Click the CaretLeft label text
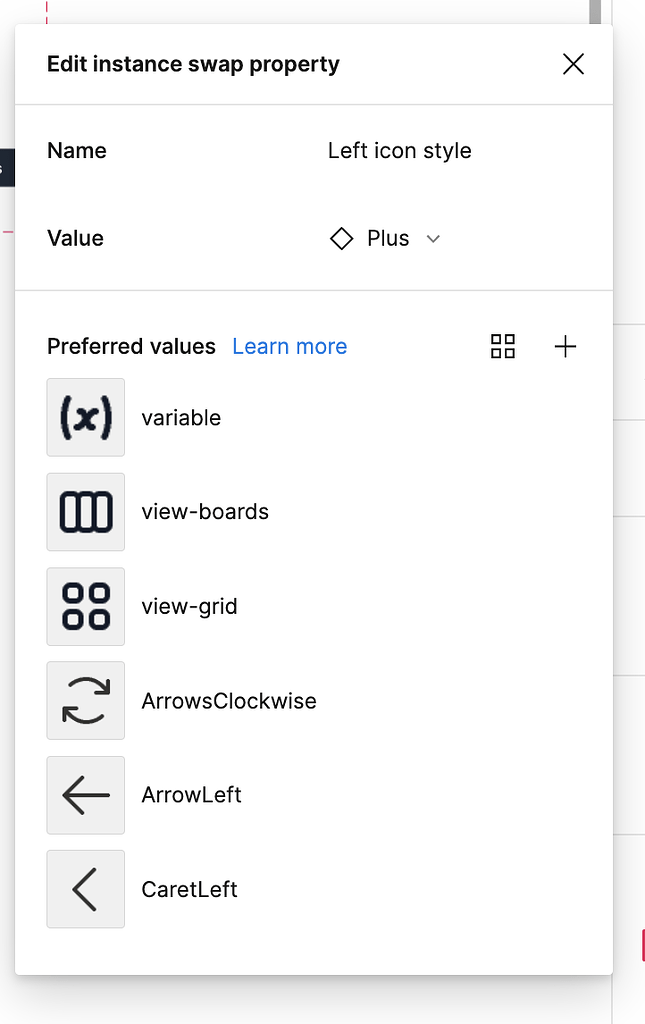The image size is (645, 1024). [189, 890]
